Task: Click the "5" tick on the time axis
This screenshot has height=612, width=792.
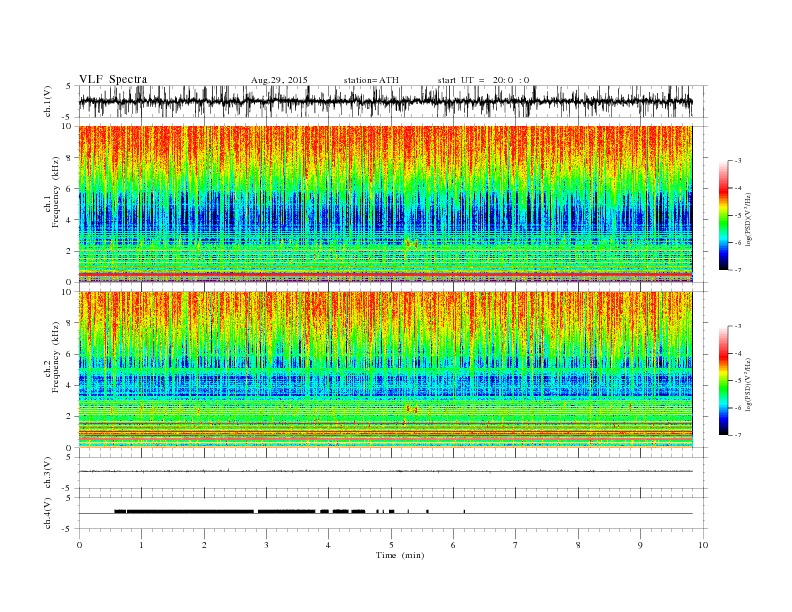Action: 391,545
